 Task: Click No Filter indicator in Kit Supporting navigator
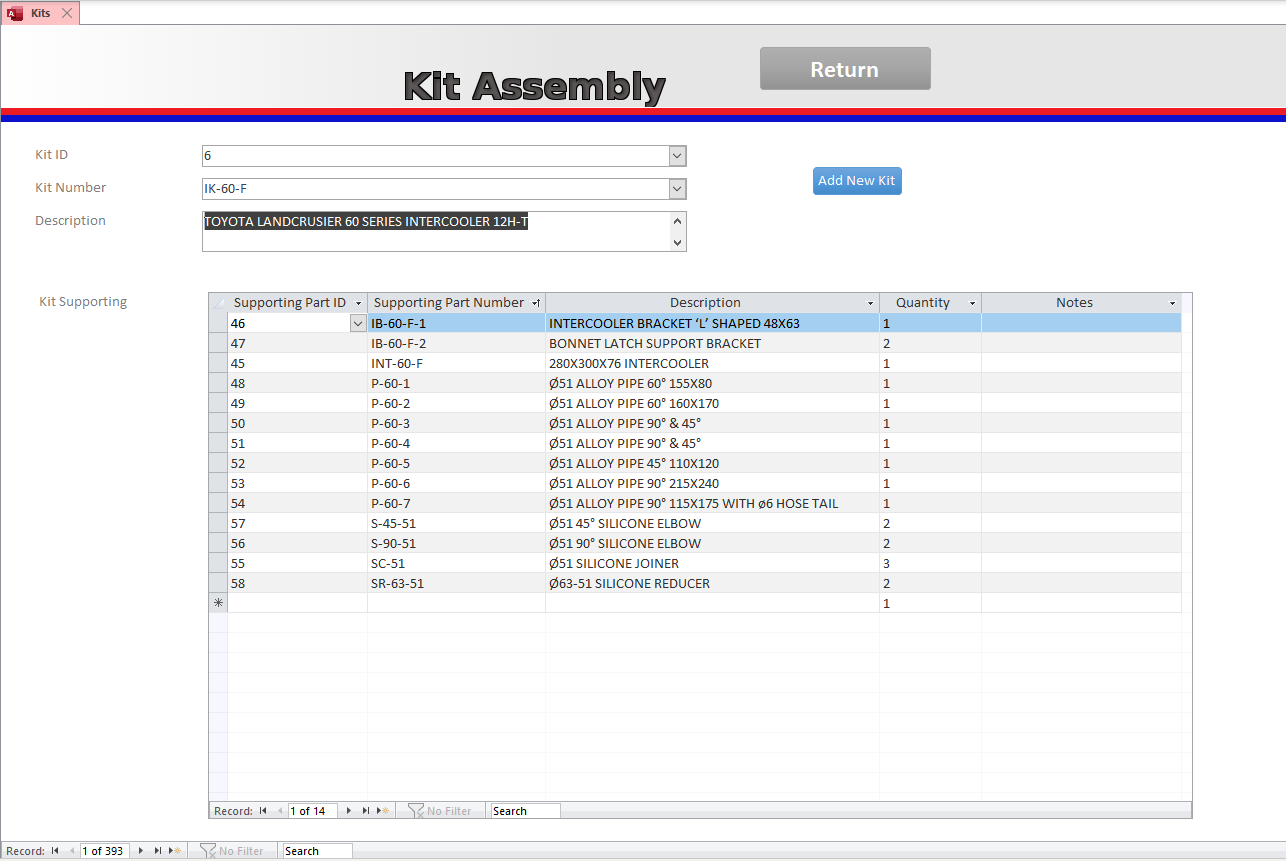point(441,811)
